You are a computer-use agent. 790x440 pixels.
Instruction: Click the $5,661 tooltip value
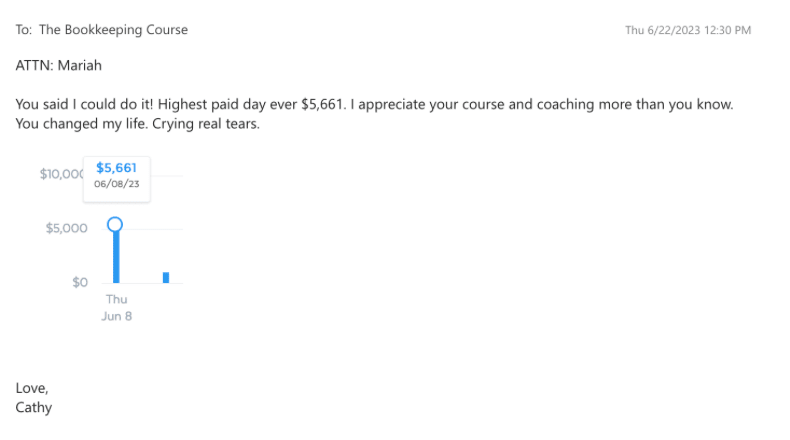point(117,167)
